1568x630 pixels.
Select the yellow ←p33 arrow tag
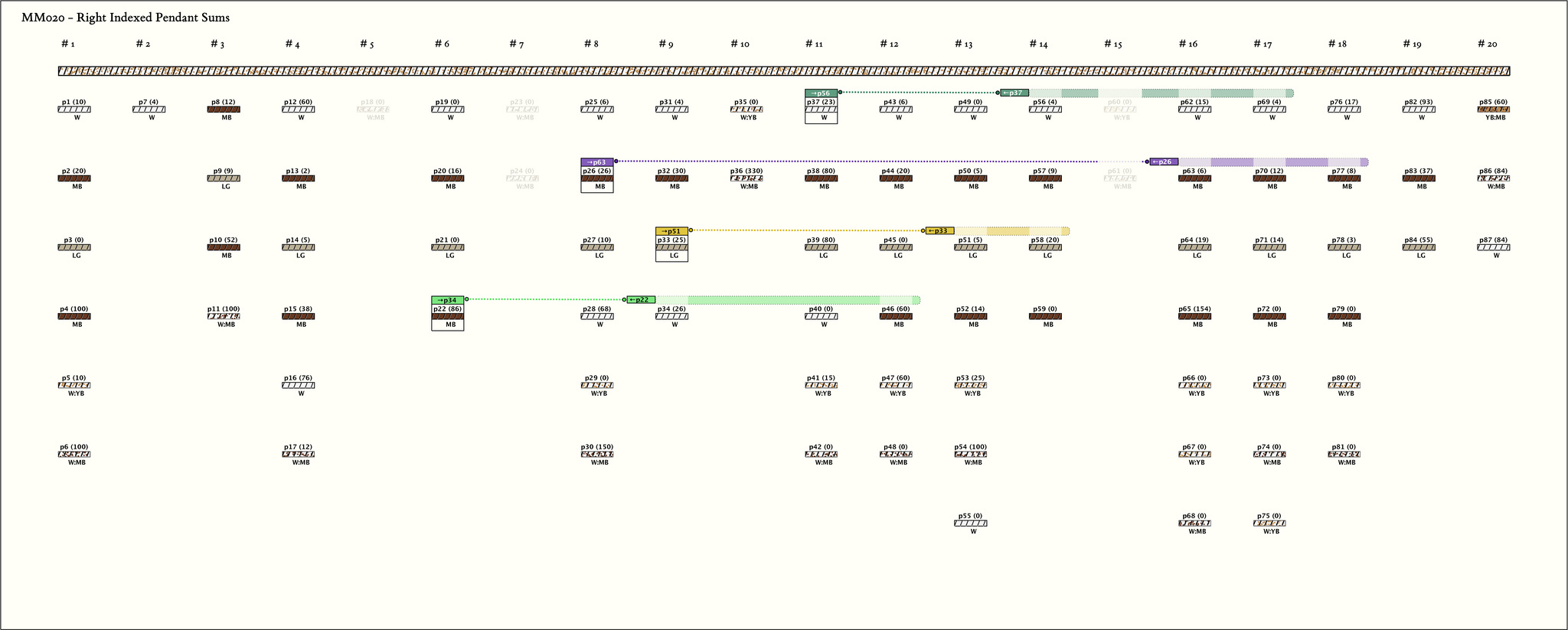[939, 231]
